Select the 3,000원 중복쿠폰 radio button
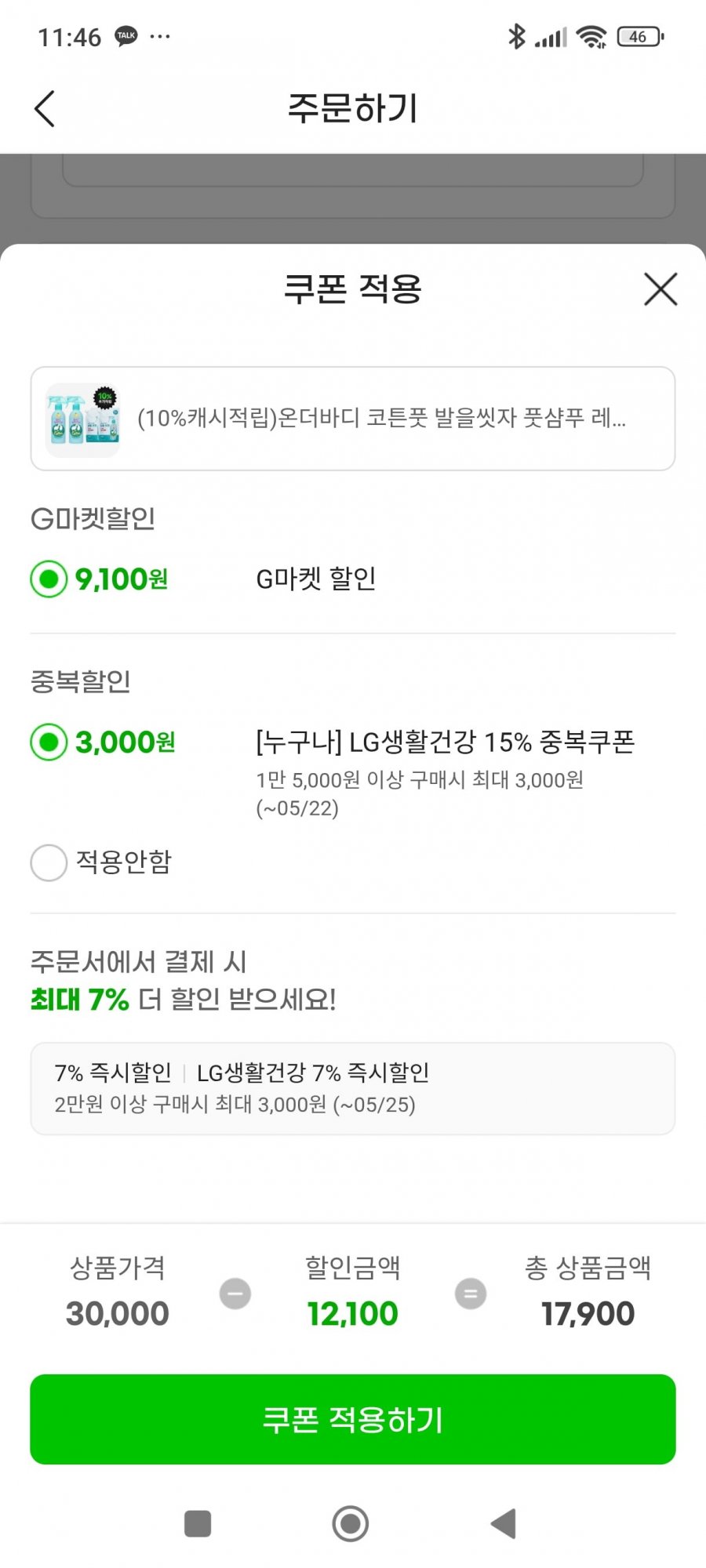 49,742
